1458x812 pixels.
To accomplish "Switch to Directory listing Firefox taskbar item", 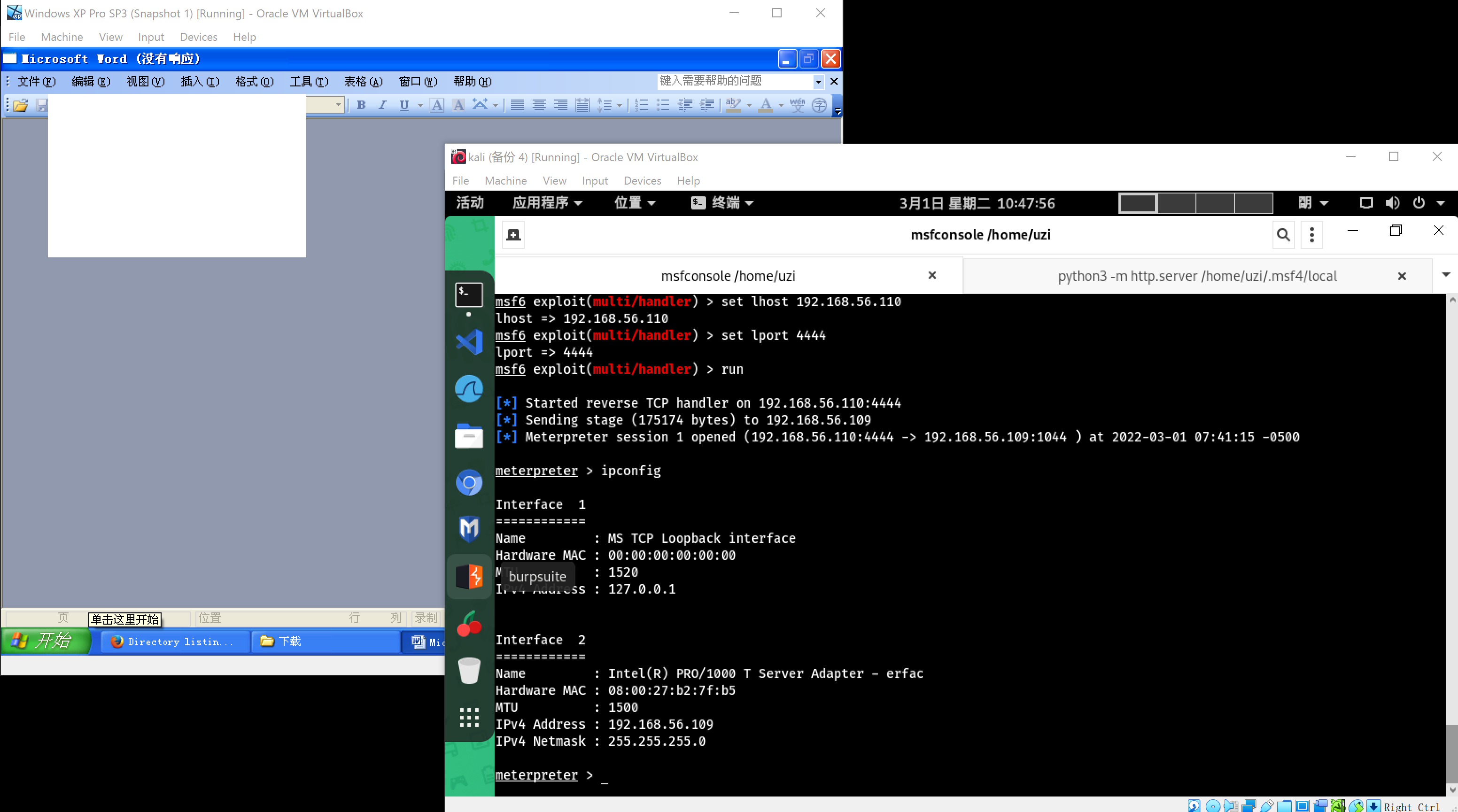I will coord(175,642).
